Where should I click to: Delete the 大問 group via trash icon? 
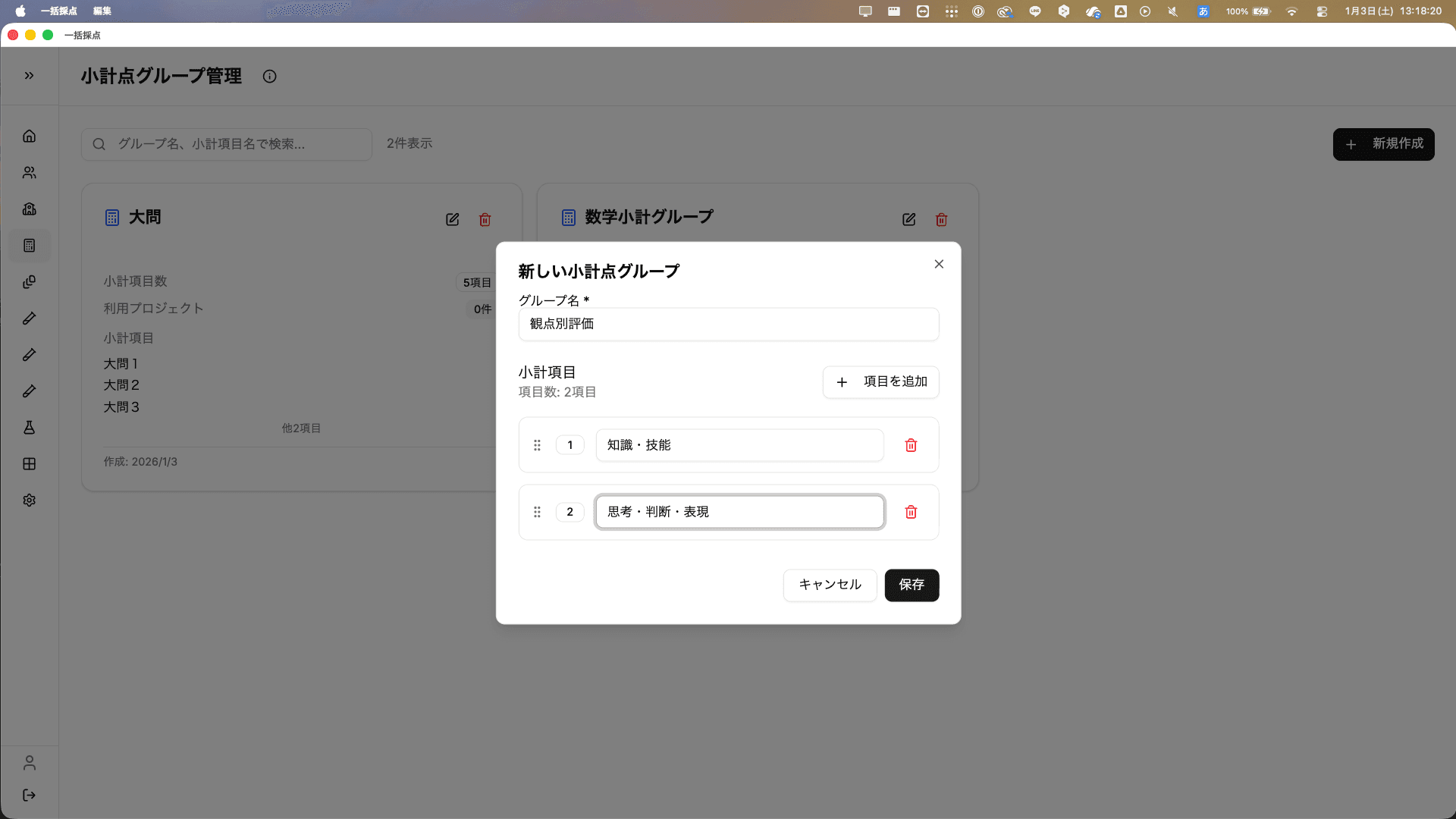[485, 219]
